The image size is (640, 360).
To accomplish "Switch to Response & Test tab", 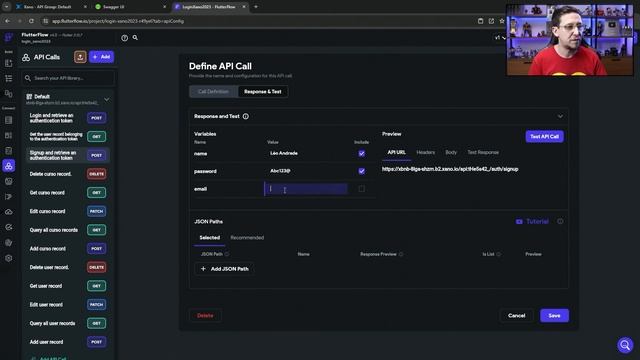I will point(262,91).
